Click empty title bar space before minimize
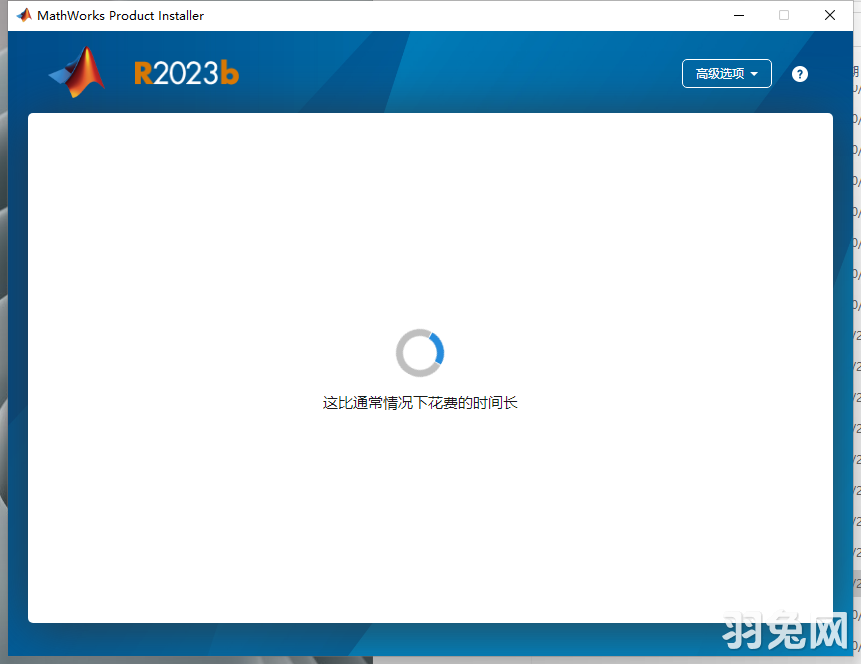Image resolution: width=861 pixels, height=664 pixels. point(450,15)
